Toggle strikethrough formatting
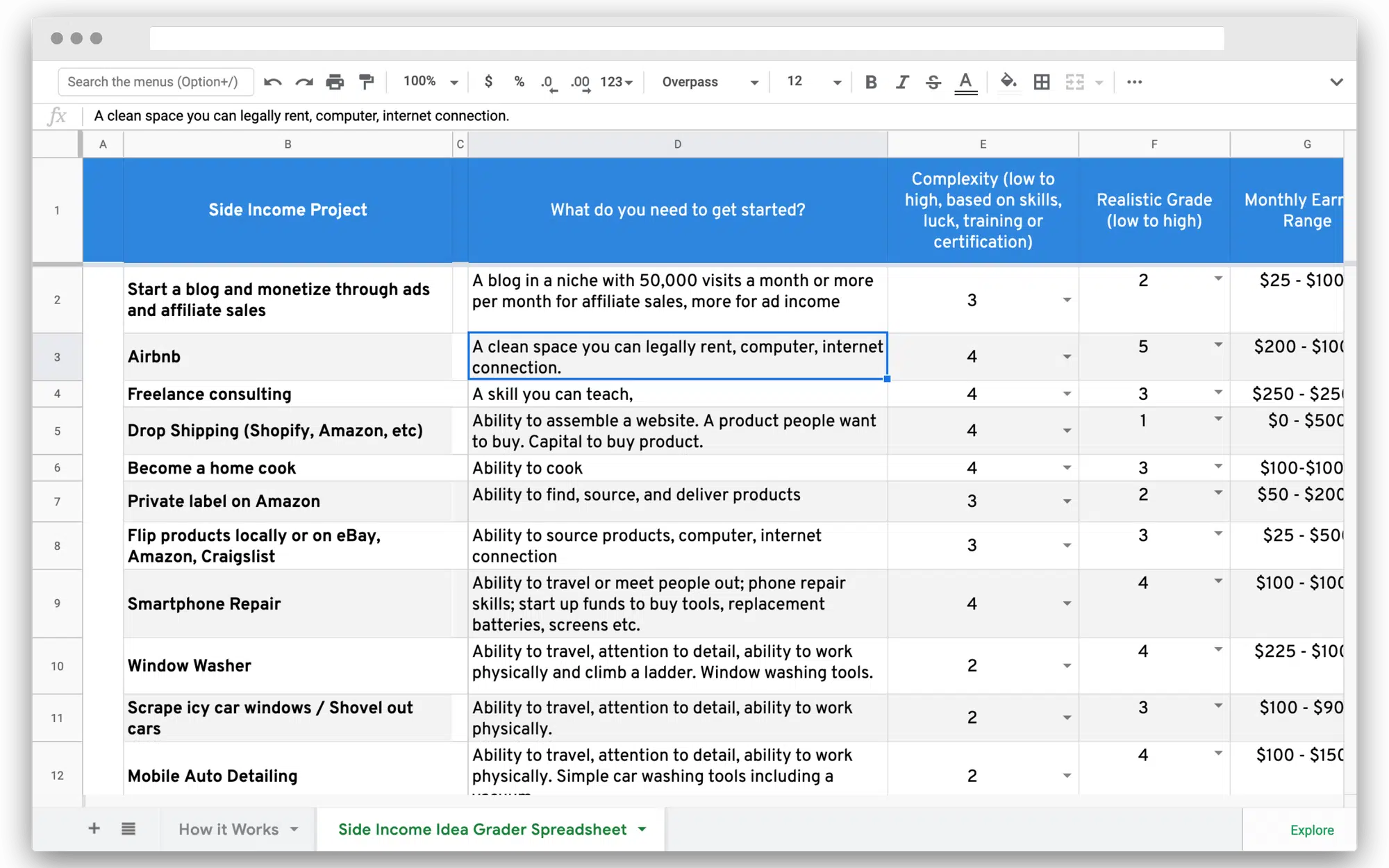Screen dimensions: 1389x868 933,82
